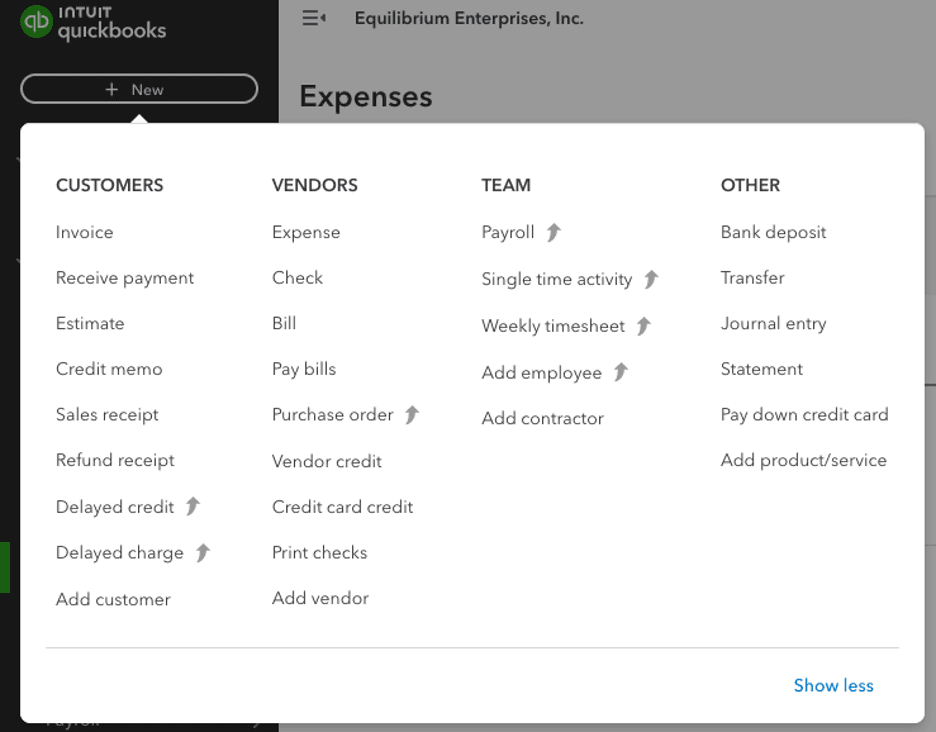Screen dimensions: 936x732
Task: Add a new vendor
Action: (x=320, y=598)
